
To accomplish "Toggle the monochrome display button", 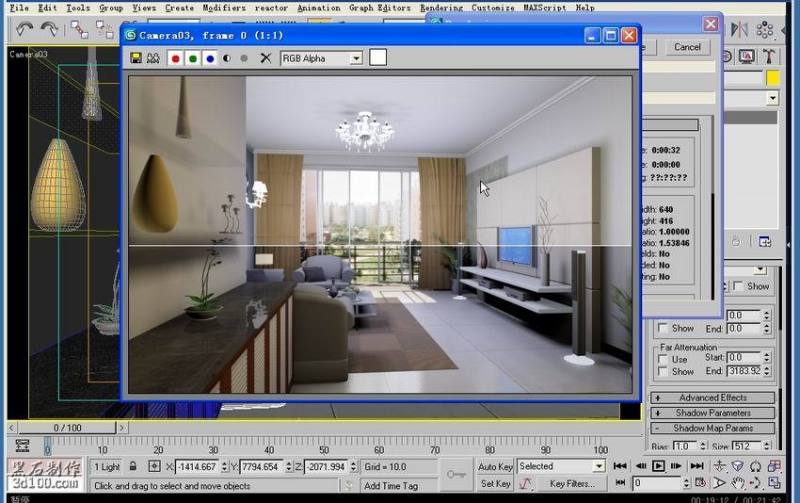I will pos(244,59).
